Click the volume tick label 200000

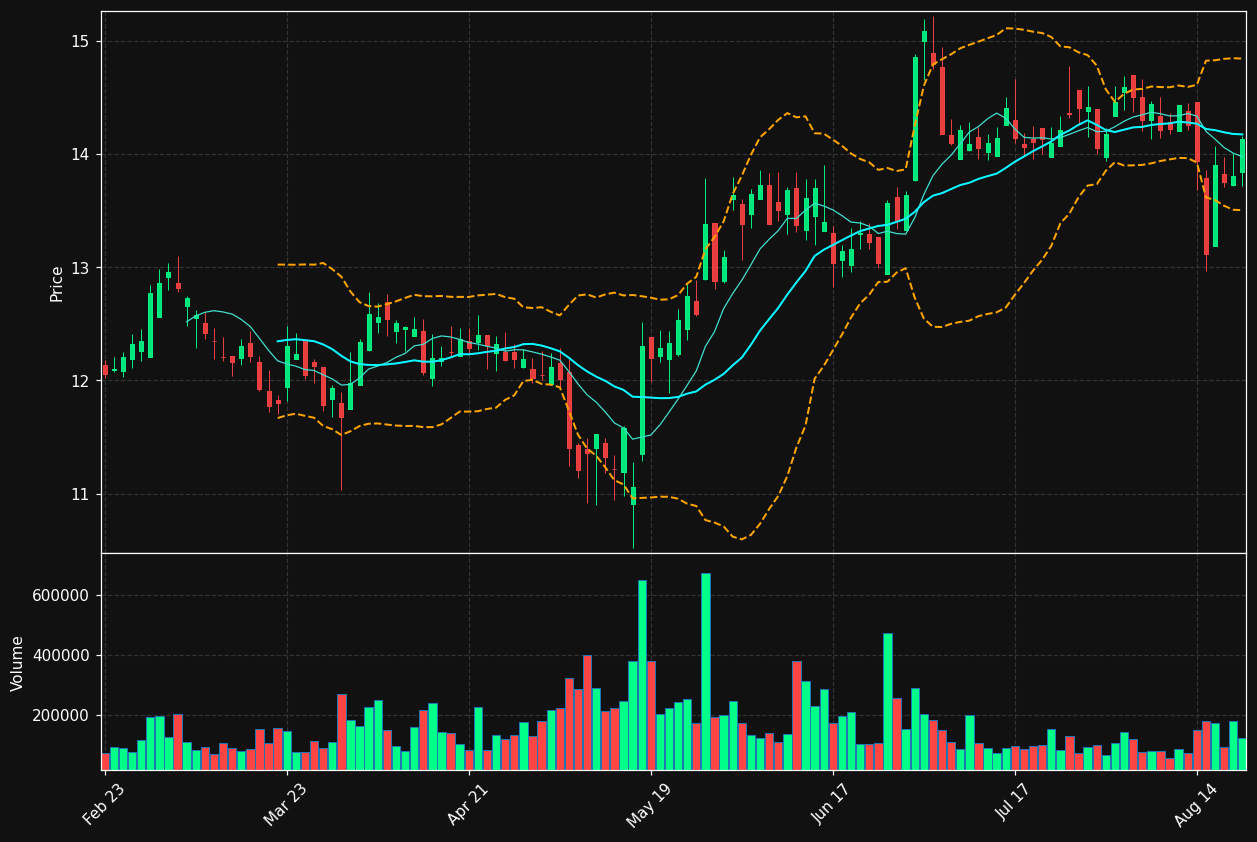tap(62, 716)
